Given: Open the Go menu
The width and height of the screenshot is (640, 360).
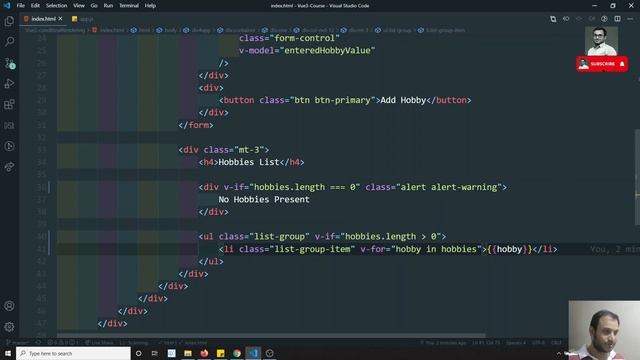Looking at the screenshot, I should click(94, 6).
